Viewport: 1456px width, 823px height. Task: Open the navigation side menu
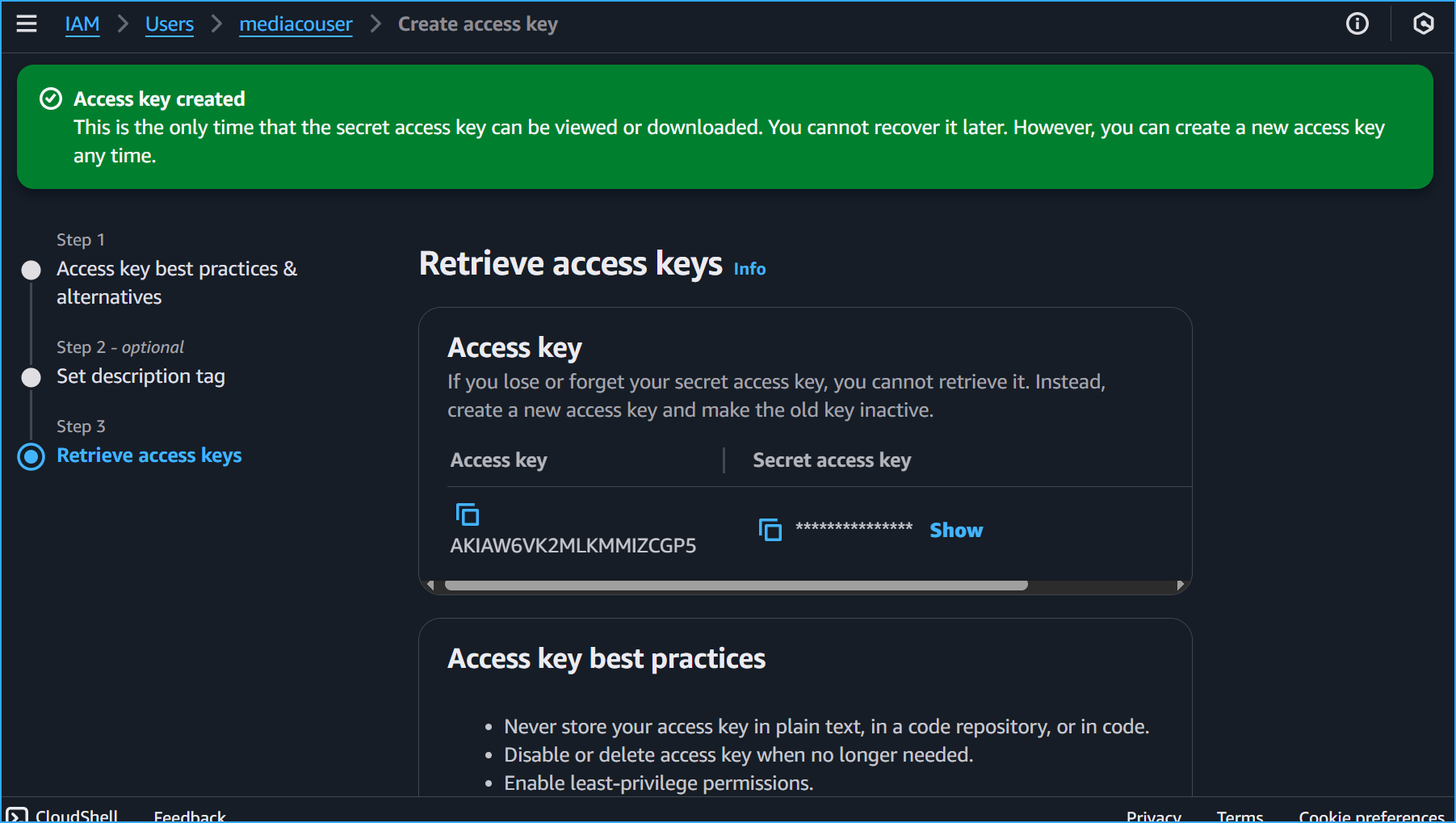27,23
